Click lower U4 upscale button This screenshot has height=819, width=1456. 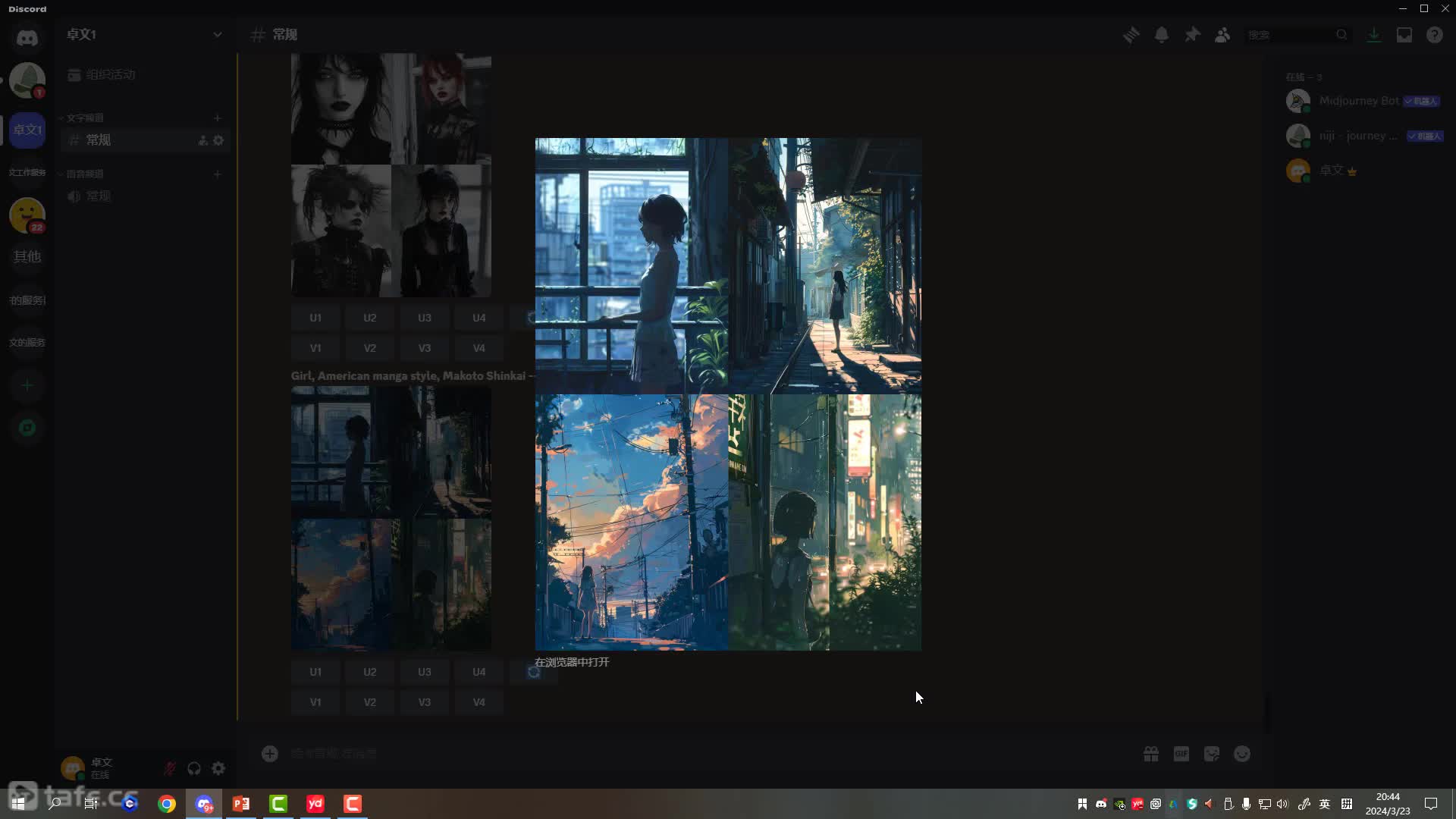[x=479, y=672]
